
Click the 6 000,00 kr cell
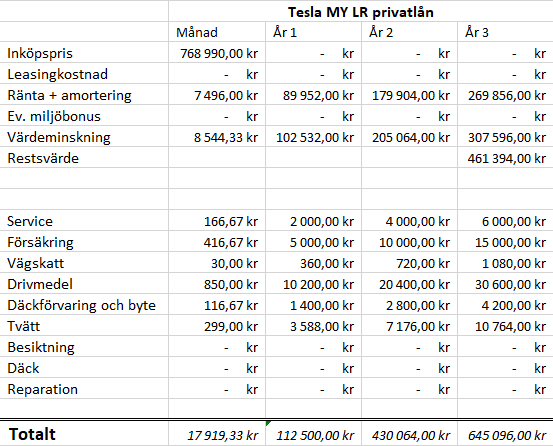pyautogui.click(x=505, y=221)
